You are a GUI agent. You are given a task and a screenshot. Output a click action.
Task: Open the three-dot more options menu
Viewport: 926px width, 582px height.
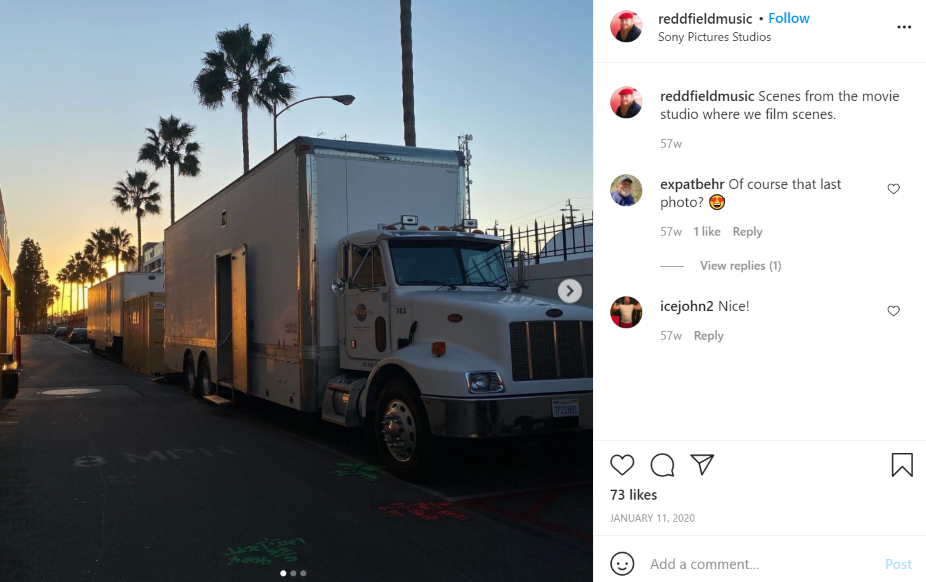pyautogui.click(x=904, y=27)
